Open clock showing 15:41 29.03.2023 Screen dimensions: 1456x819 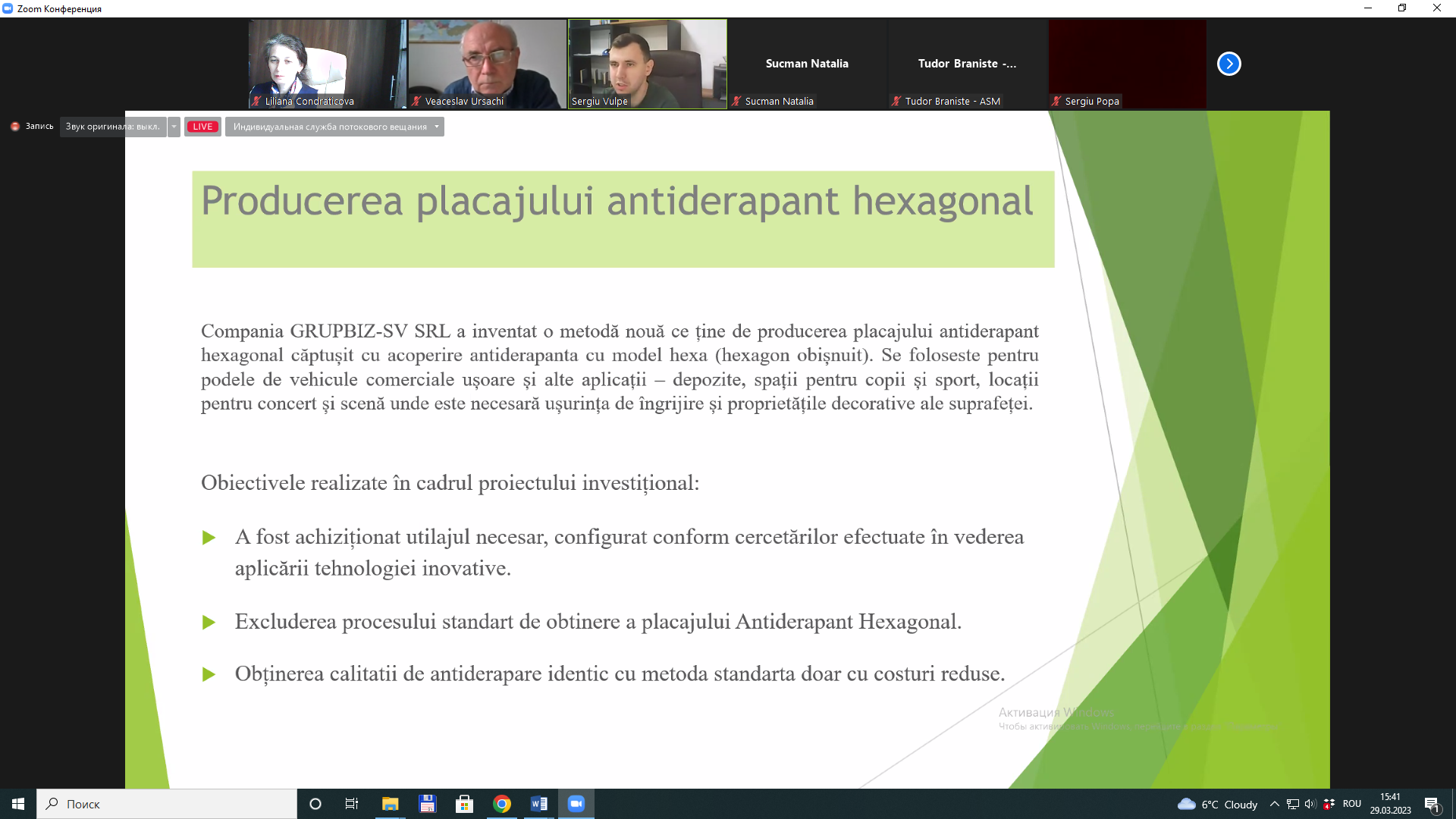1390,804
